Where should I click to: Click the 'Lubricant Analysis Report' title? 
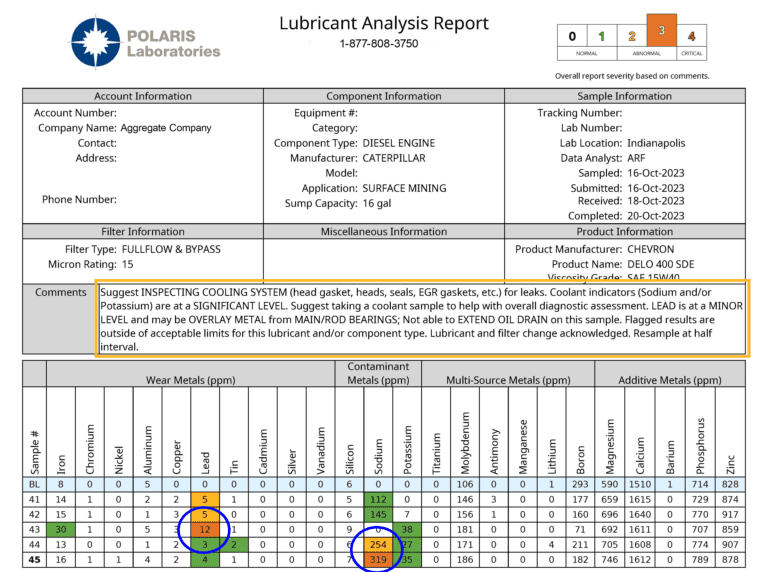pyautogui.click(x=384, y=23)
